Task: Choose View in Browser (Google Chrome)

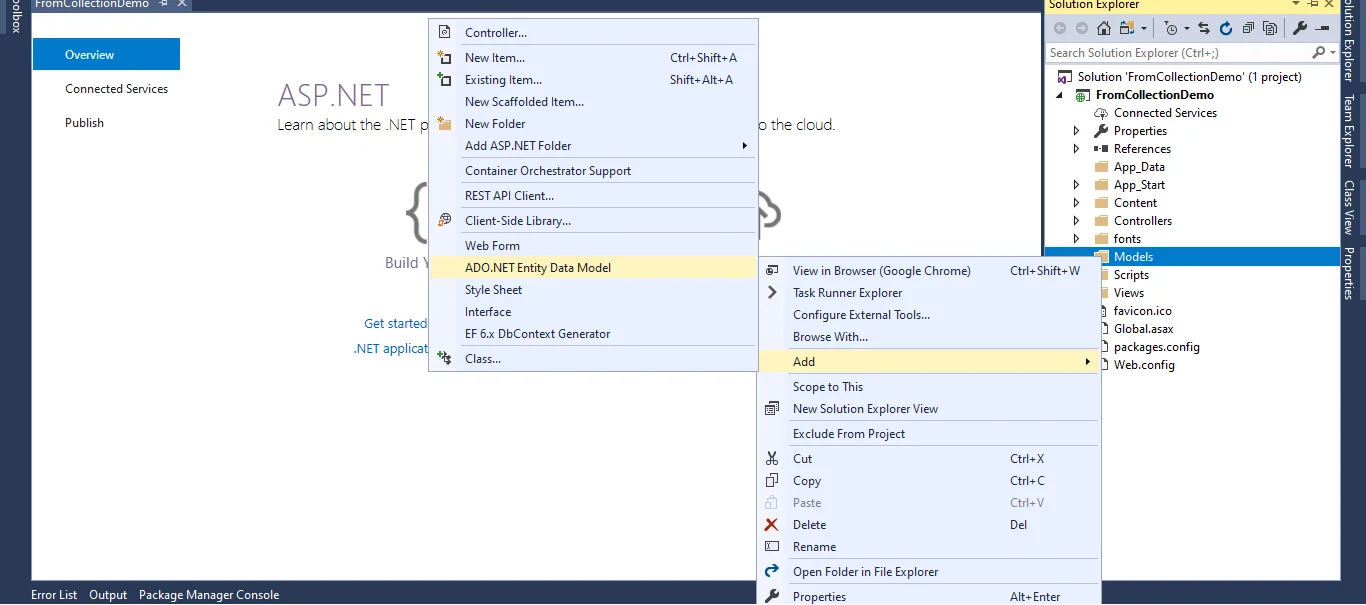Action: pos(929,271)
